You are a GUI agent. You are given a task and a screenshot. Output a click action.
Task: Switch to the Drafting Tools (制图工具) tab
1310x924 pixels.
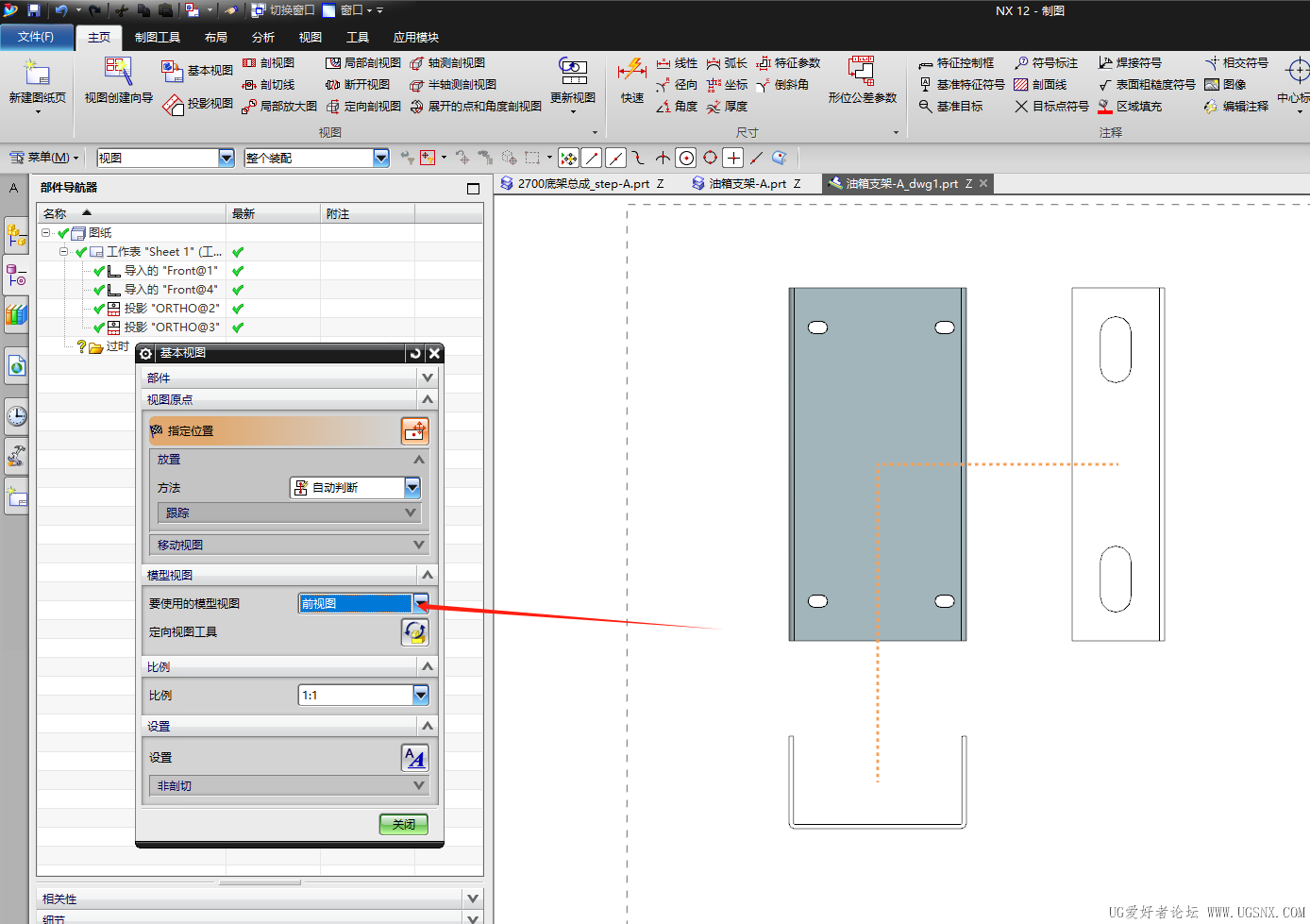(x=158, y=38)
